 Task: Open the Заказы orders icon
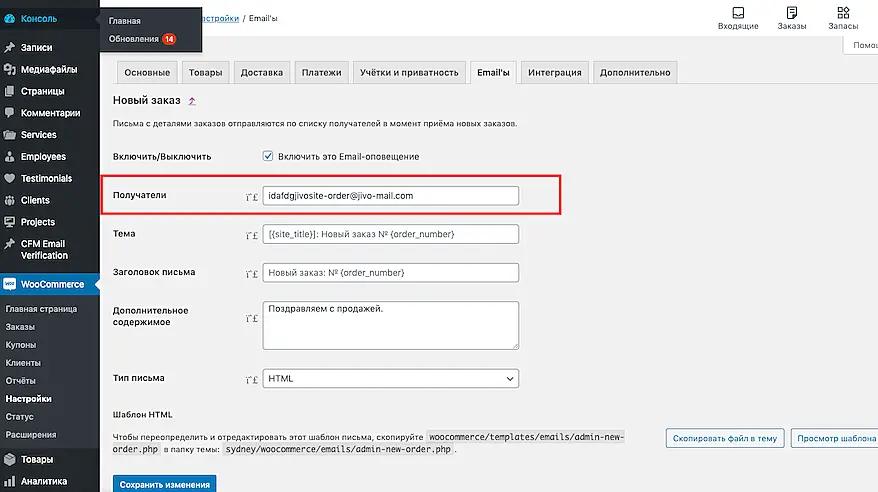[792, 12]
